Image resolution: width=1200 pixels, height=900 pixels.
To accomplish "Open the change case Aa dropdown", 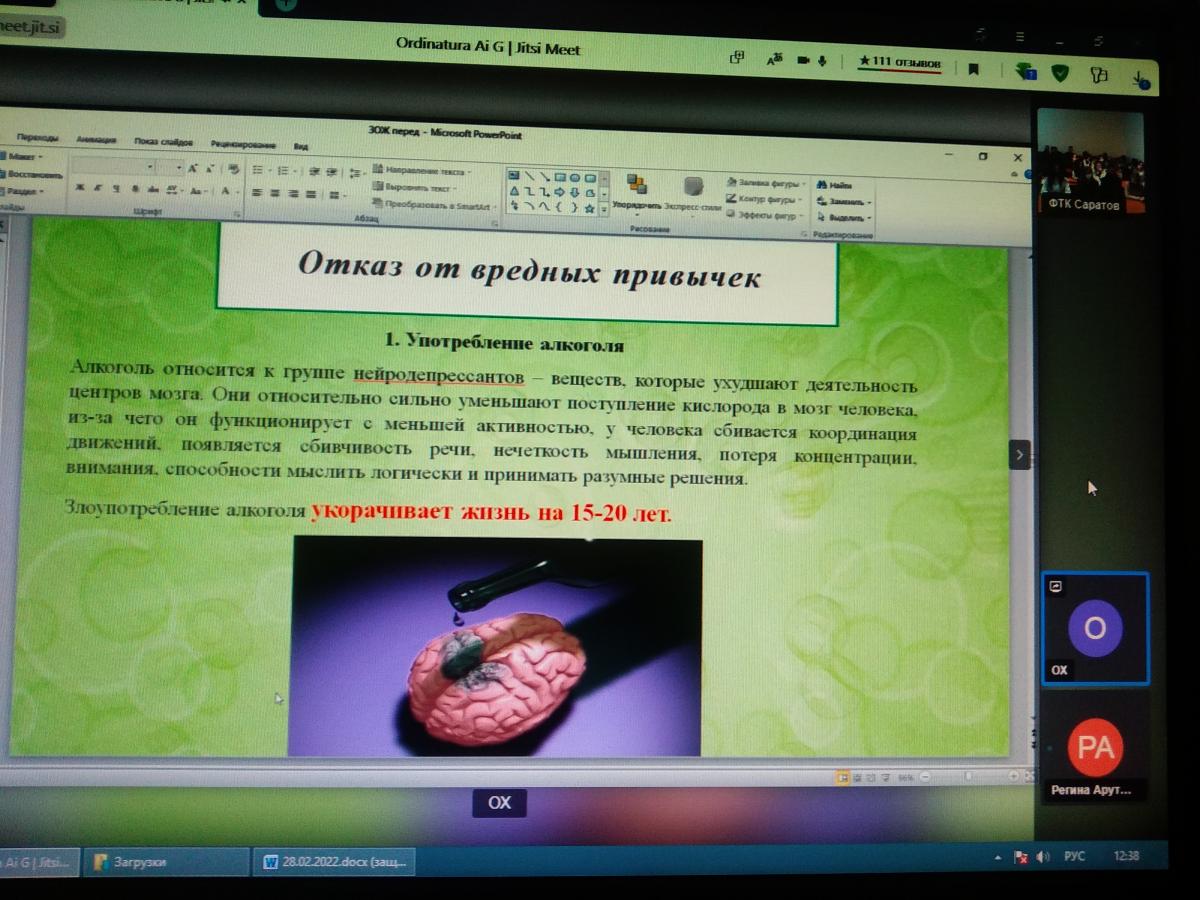I will [197, 191].
